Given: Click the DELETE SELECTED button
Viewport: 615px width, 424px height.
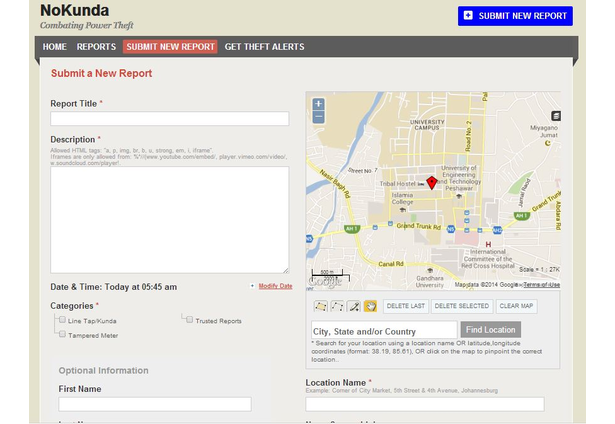Looking at the screenshot, I should point(462,306).
